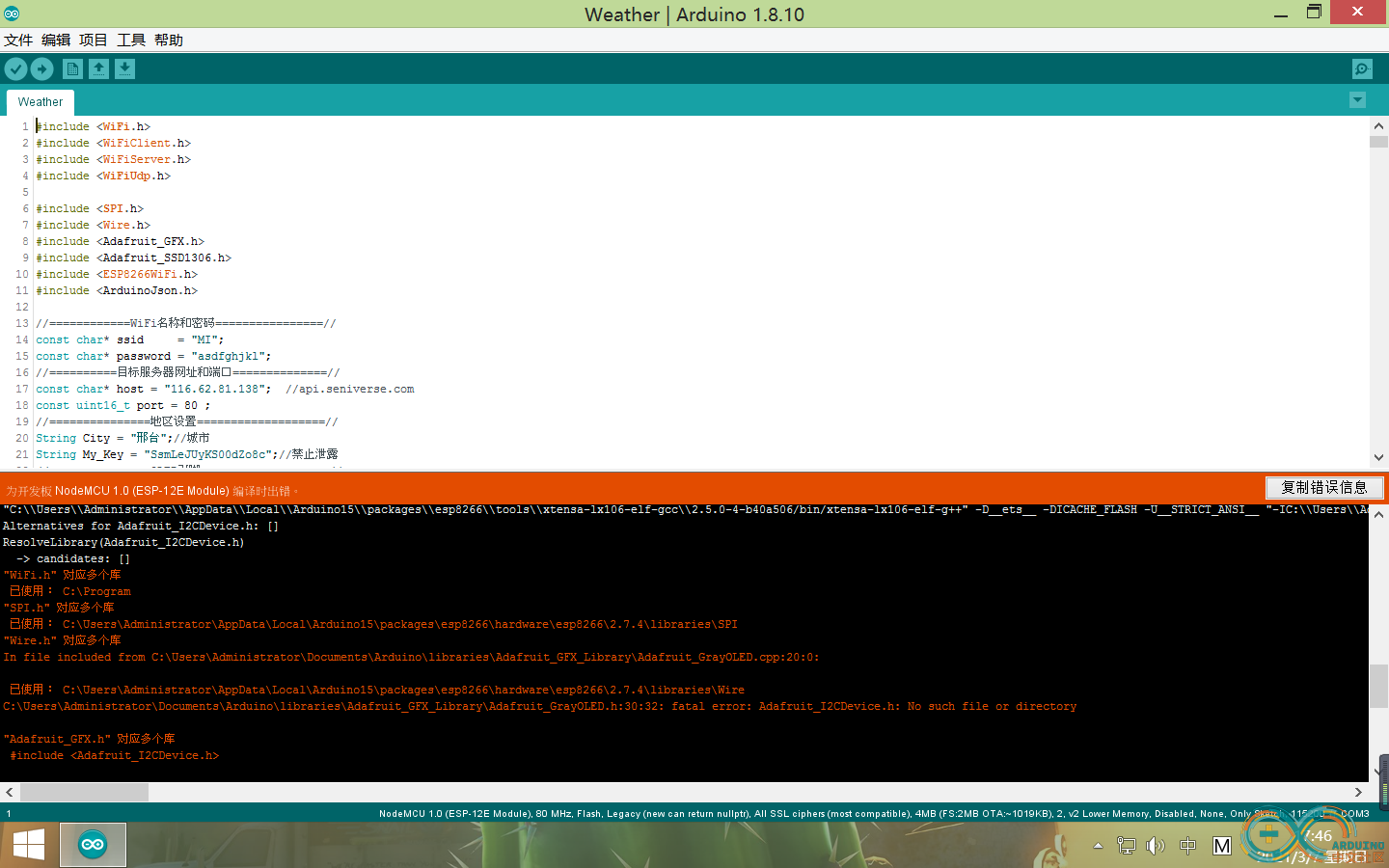Click line '#include <SPI.h>'
The height and width of the screenshot is (868, 1389).
[90, 208]
